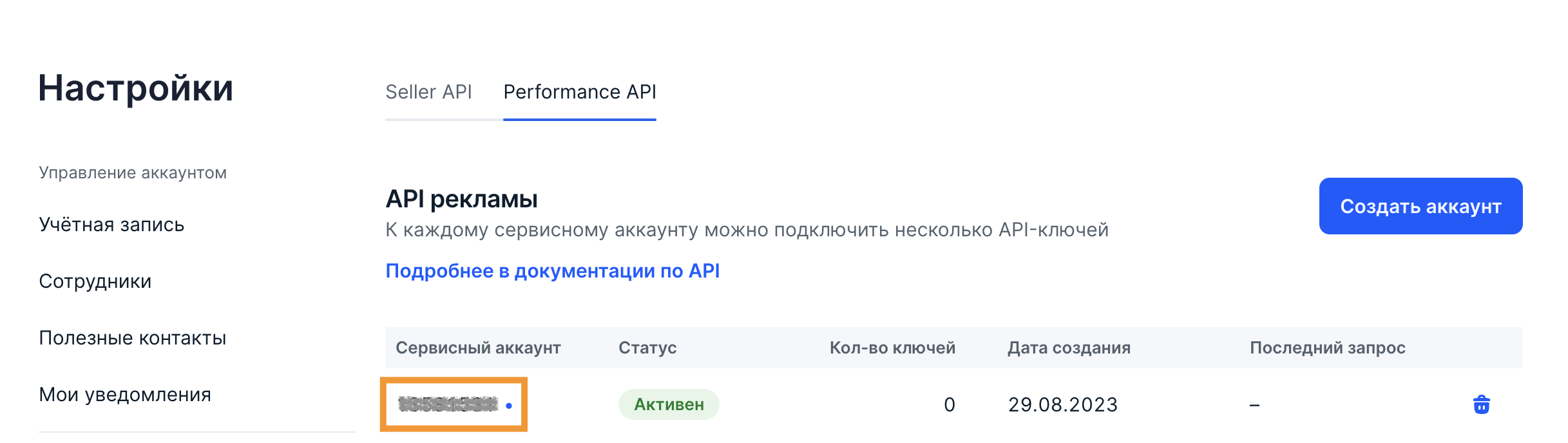Go to Сотрудники in sidebar
The height and width of the screenshot is (443, 1568).
(95, 281)
